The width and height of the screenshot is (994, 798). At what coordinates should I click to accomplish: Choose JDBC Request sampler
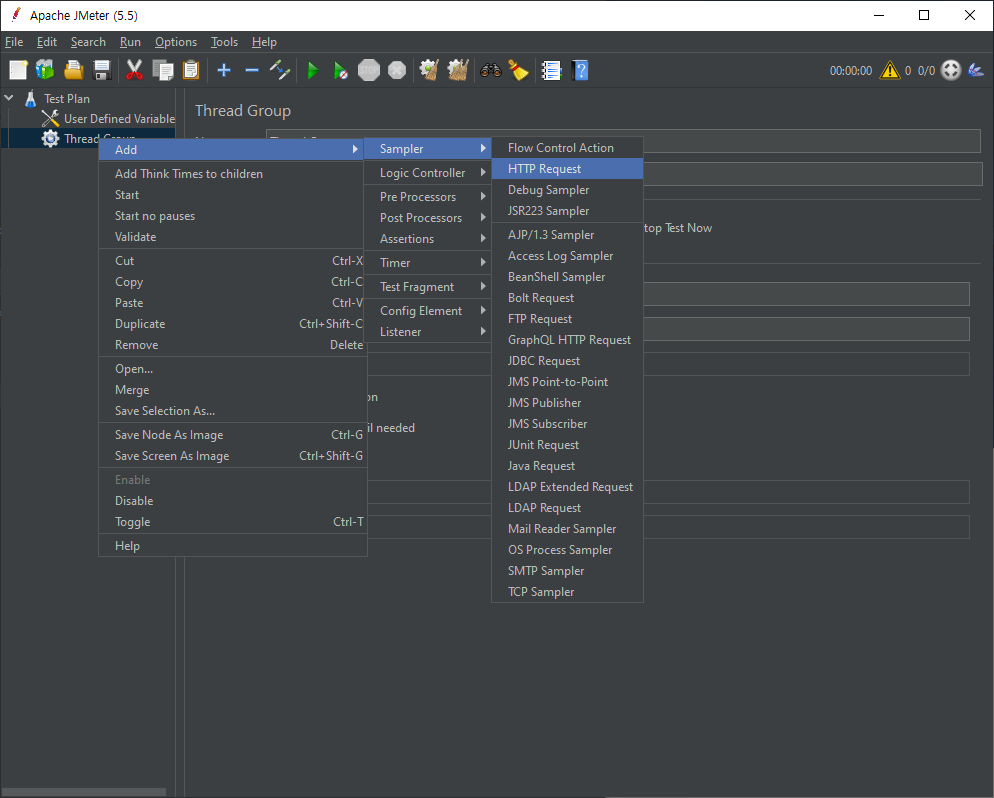[x=567, y=361]
